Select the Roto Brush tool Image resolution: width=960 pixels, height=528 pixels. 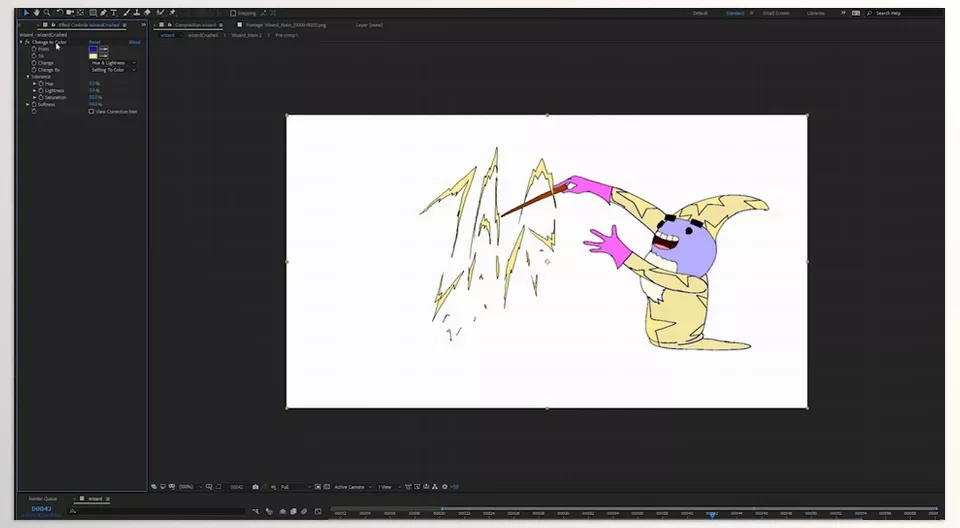160,13
